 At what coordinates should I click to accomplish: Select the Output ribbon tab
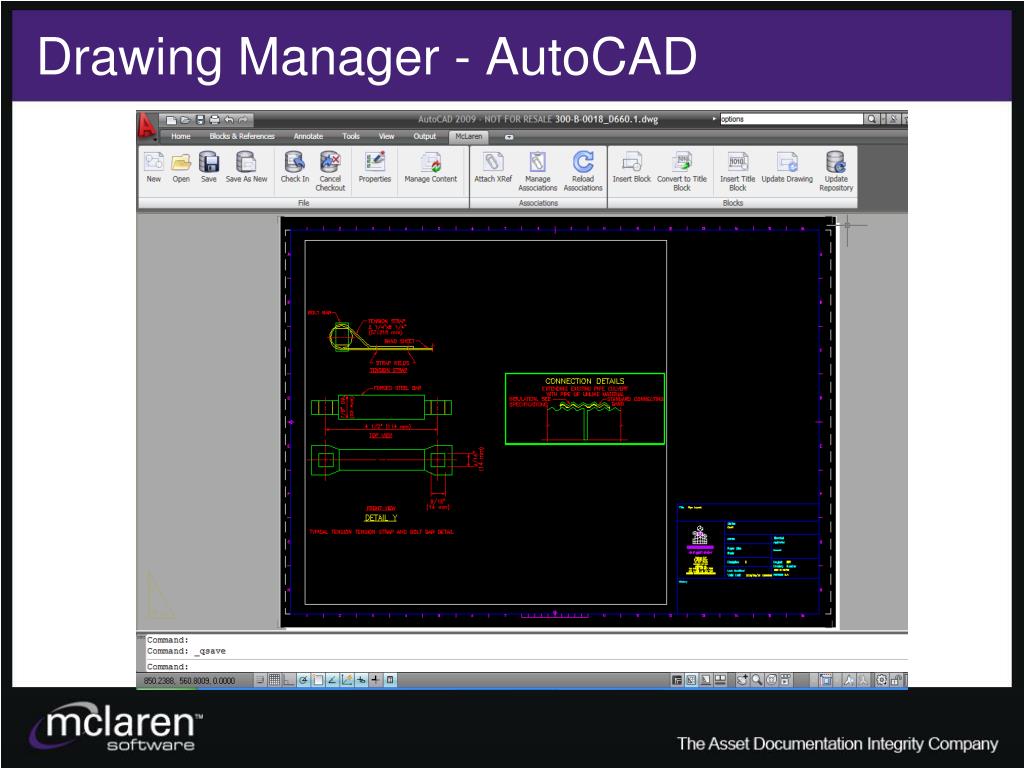pos(424,136)
